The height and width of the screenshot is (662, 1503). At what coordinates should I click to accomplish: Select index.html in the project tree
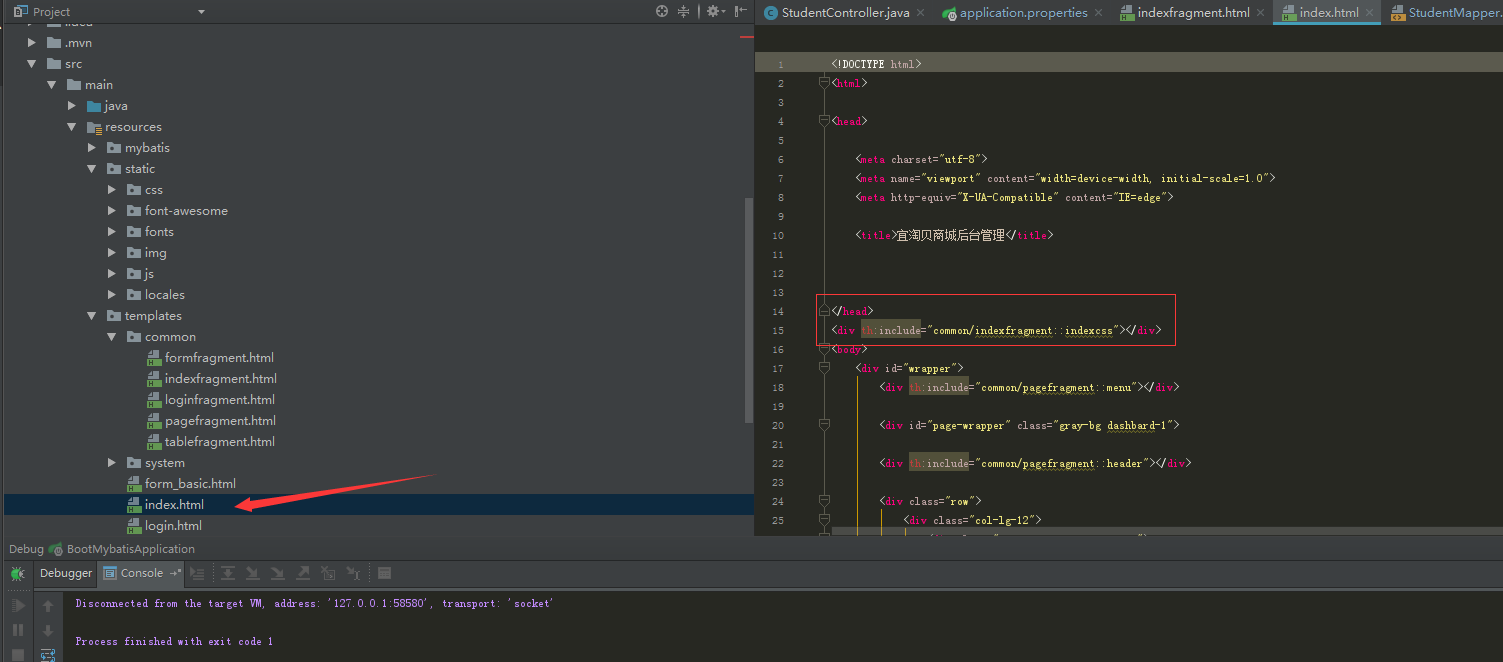click(x=165, y=505)
